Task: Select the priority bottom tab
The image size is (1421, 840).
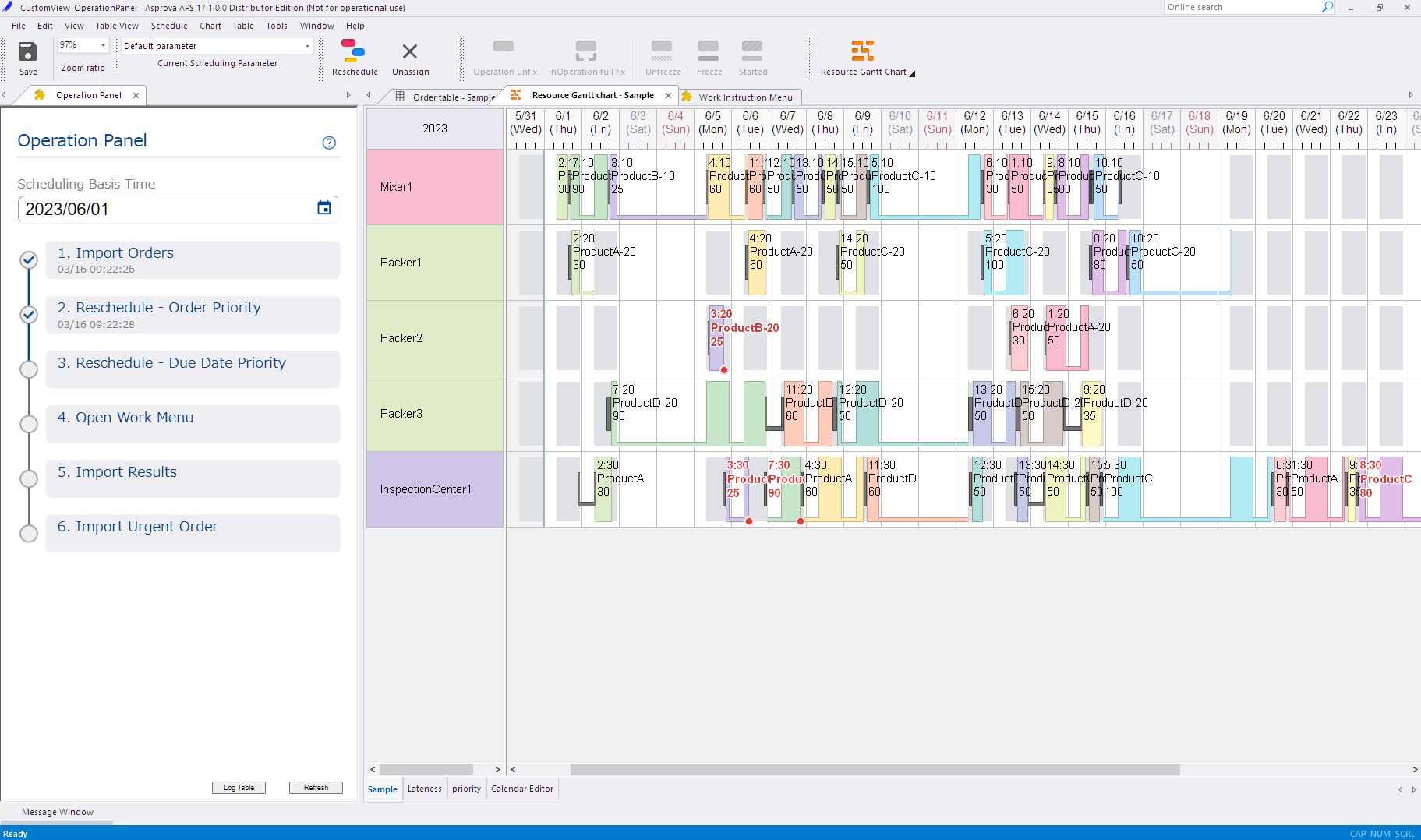Action: (466, 789)
